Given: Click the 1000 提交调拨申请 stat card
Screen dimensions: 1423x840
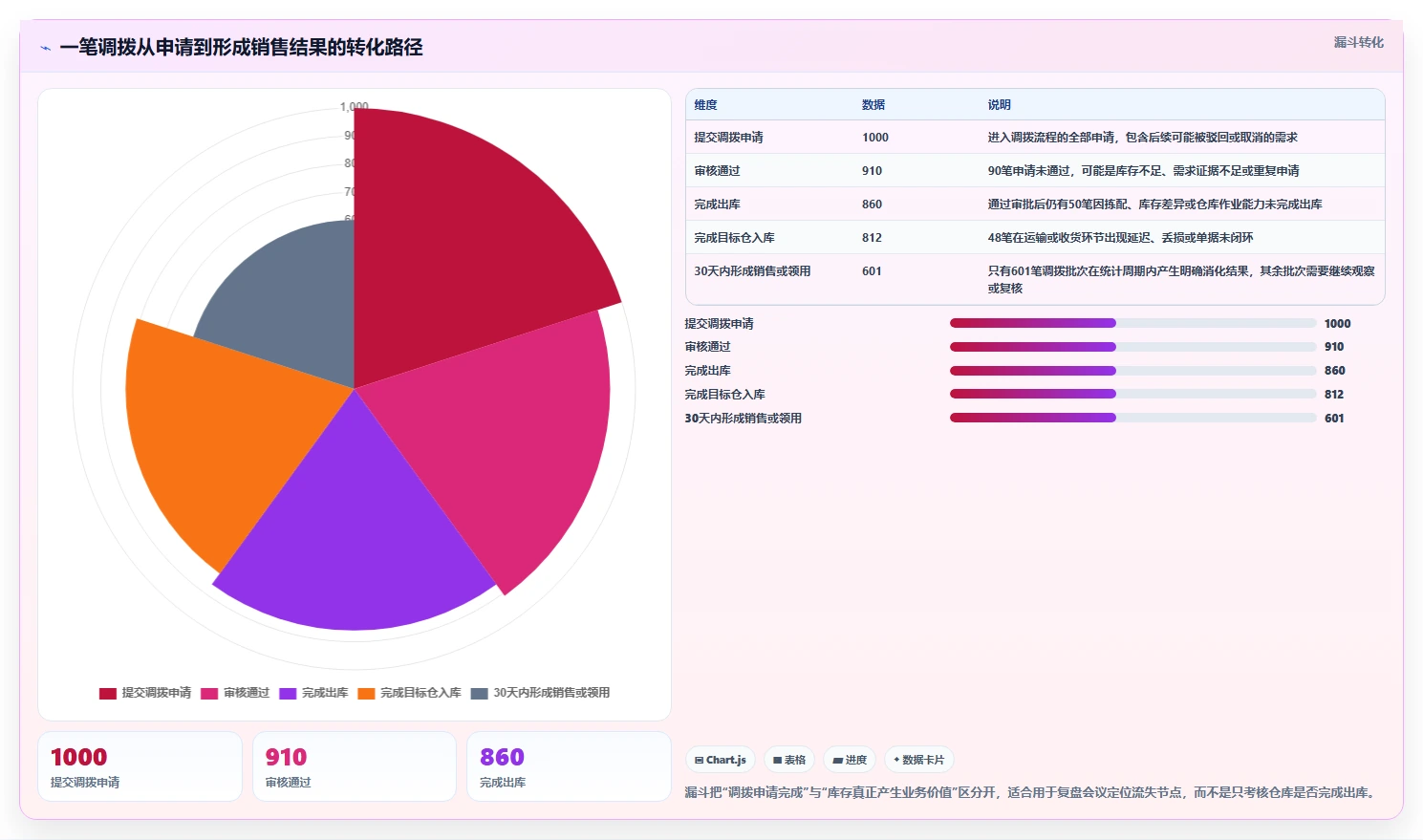Looking at the screenshot, I should [140, 766].
